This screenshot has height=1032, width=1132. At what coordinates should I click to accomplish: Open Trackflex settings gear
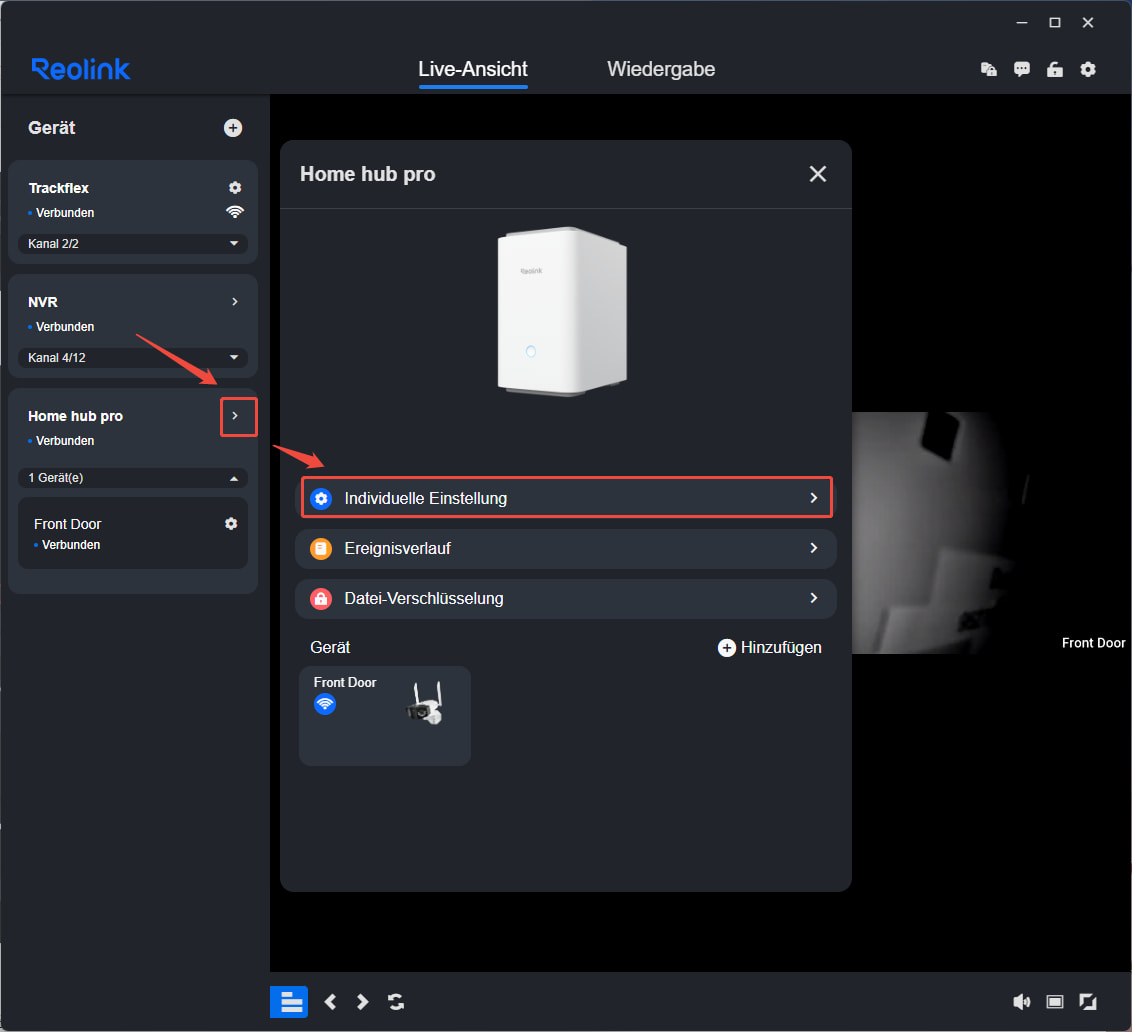(235, 188)
